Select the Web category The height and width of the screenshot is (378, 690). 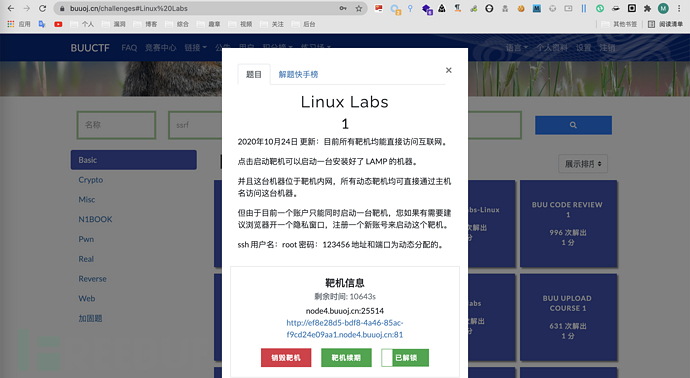coord(87,298)
